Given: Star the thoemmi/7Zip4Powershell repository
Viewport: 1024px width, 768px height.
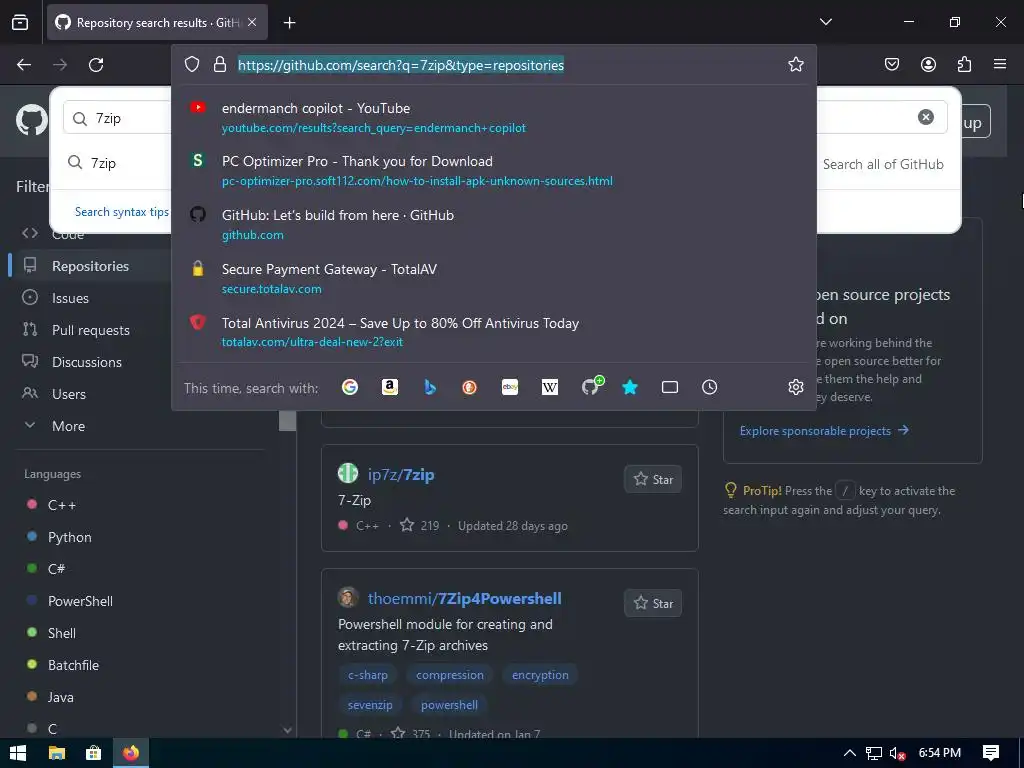Looking at the screenshot, I should tap(653, 603).
